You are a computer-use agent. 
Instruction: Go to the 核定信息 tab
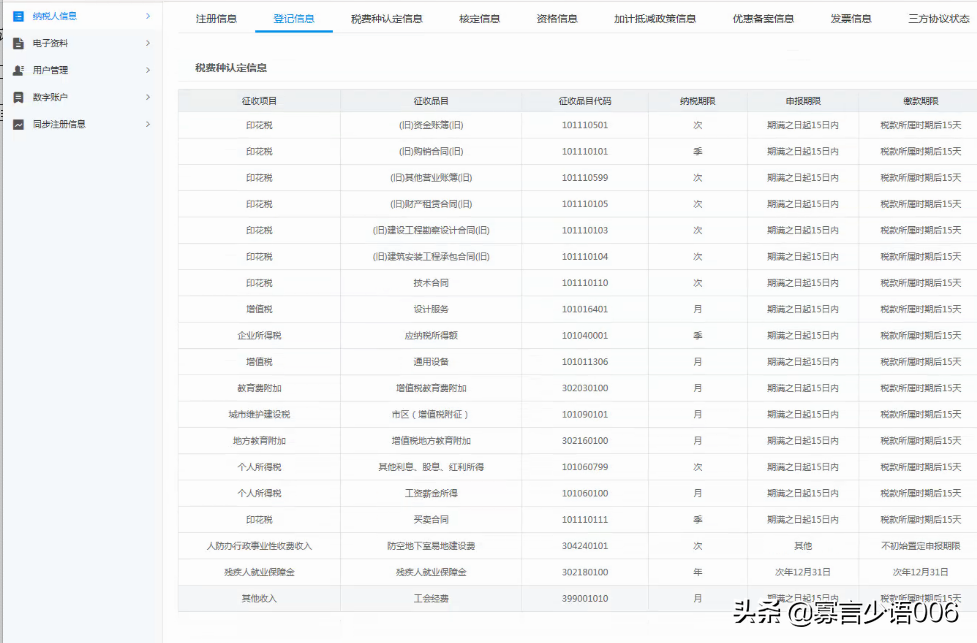479,19
